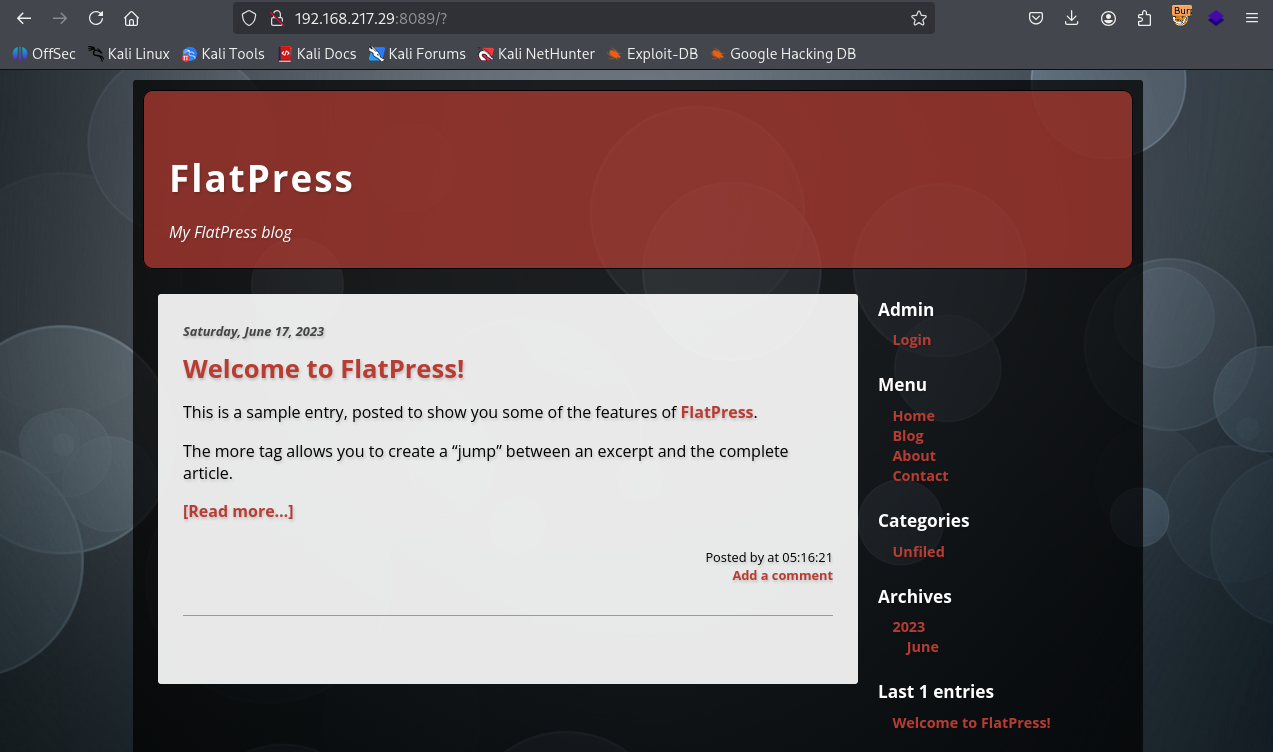Navigate back with the back arrow
Screen dimensions: 1273x752
point(24,18)
